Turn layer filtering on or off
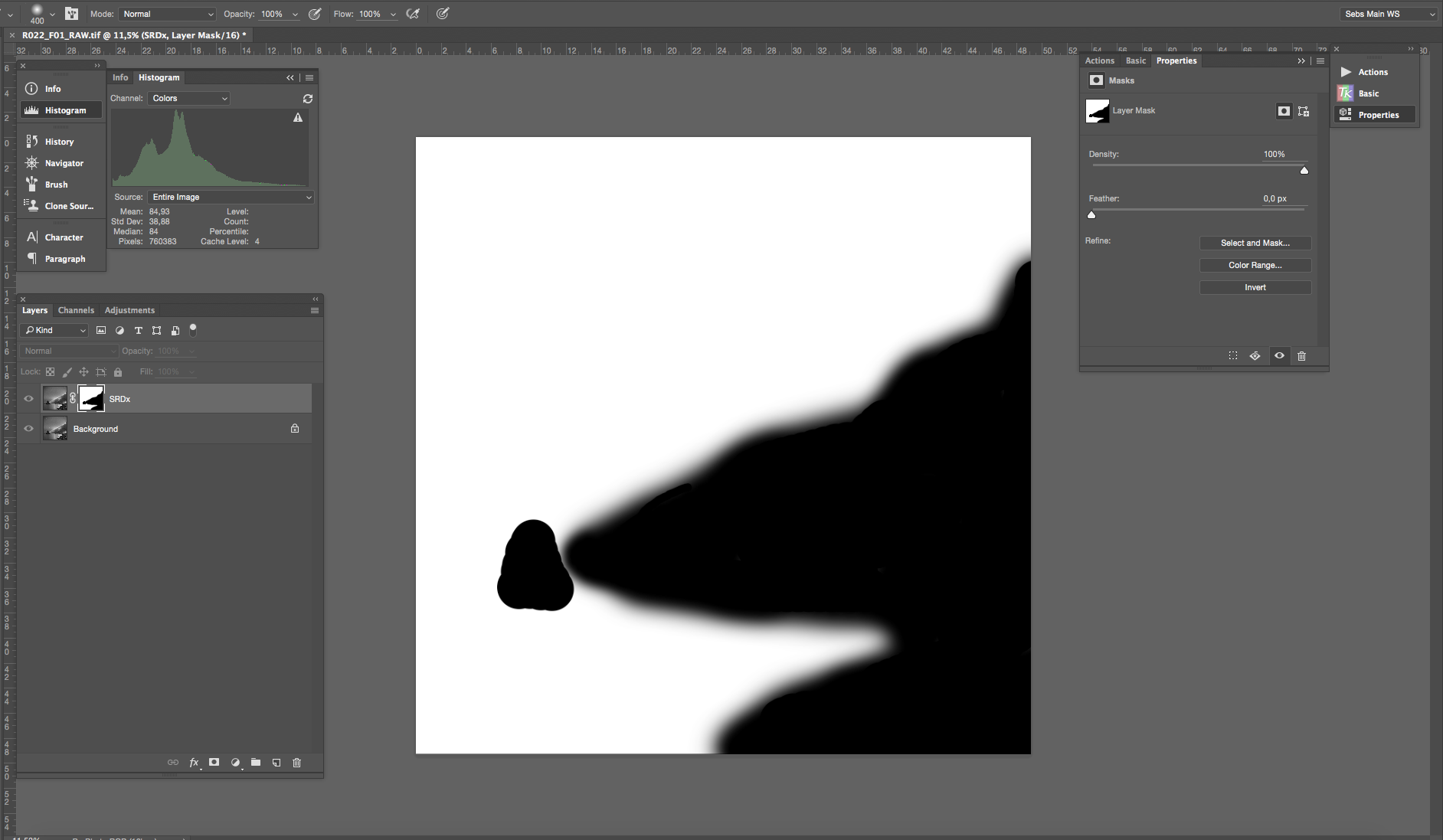Viewport: 1443px width, 840px height. point(193,330)
